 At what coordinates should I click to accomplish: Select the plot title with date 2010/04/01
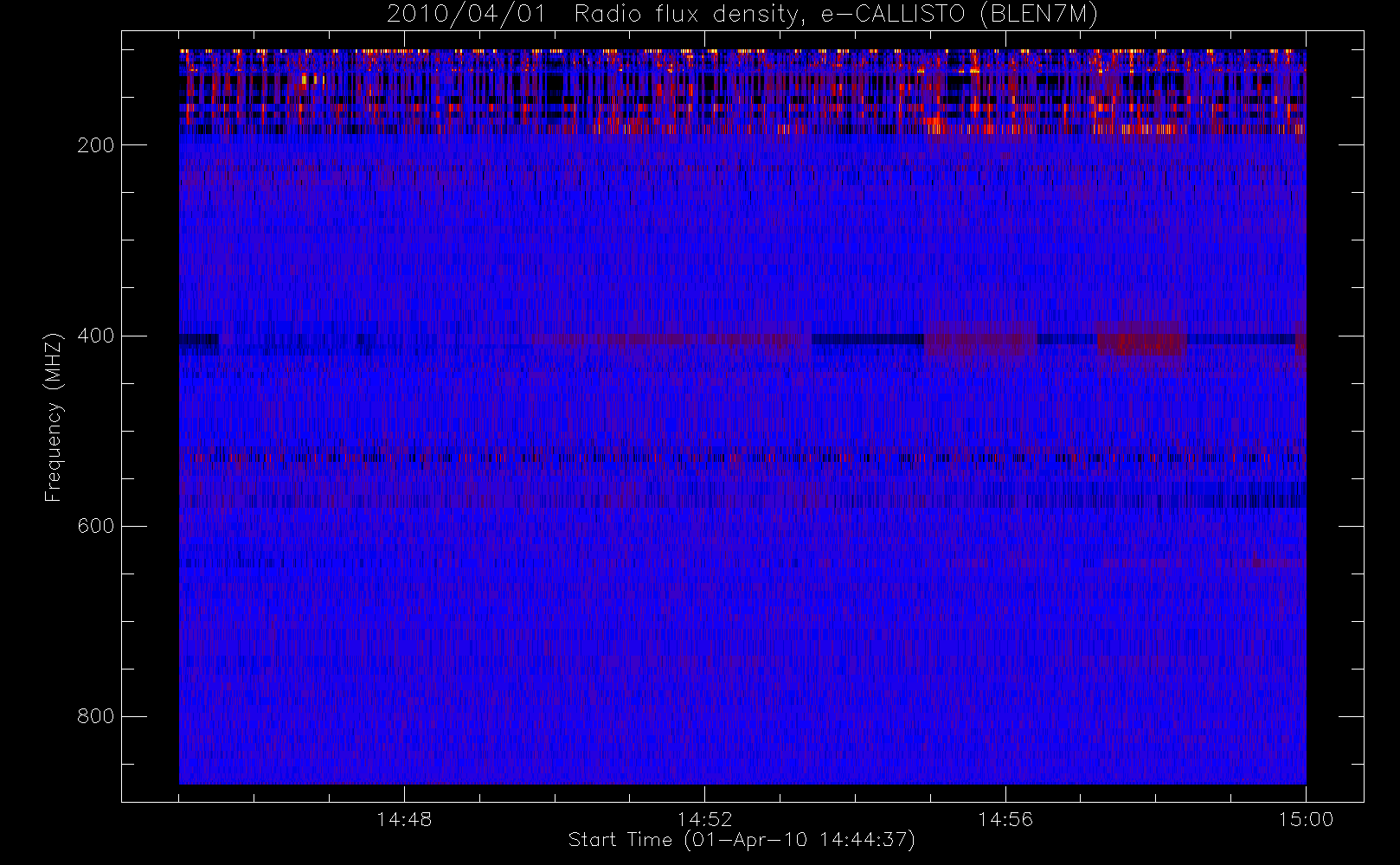tap(742, 14)
